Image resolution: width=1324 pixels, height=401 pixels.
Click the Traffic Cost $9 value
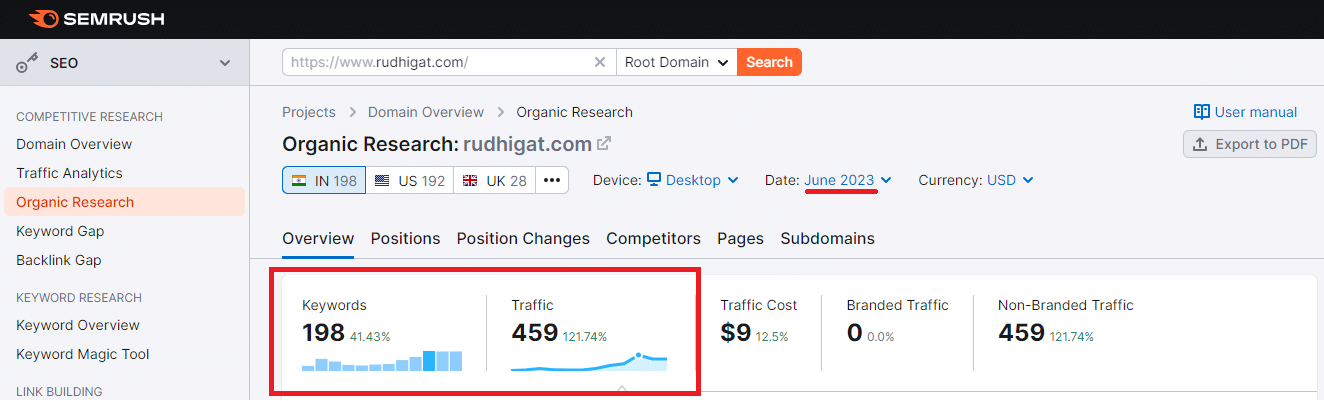[735, 333]
